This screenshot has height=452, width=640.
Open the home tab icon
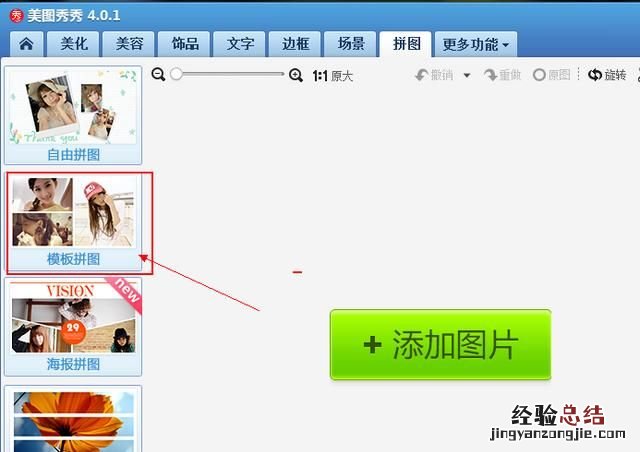coord(26,44)
